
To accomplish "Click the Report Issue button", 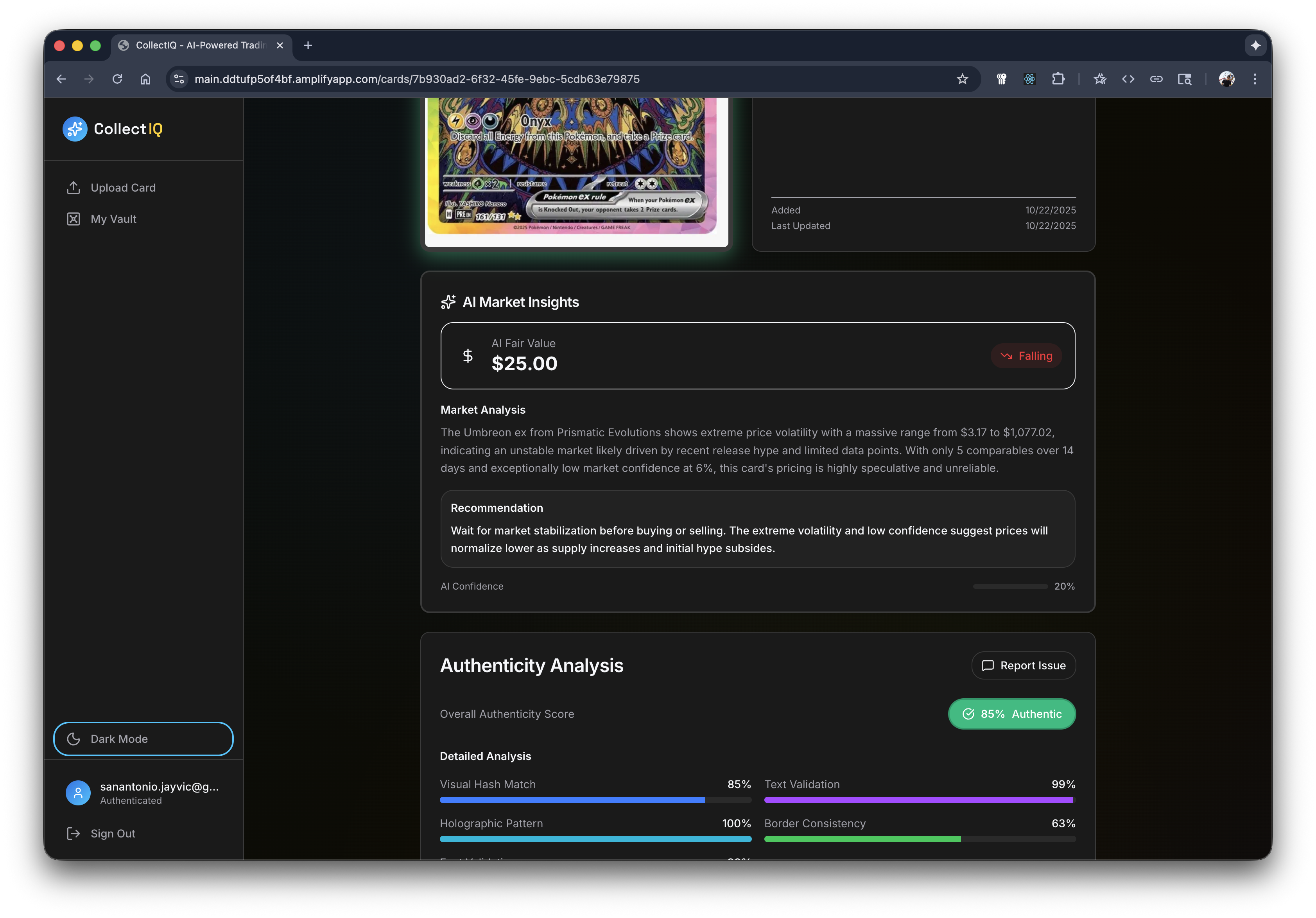I will point(1023,665).
